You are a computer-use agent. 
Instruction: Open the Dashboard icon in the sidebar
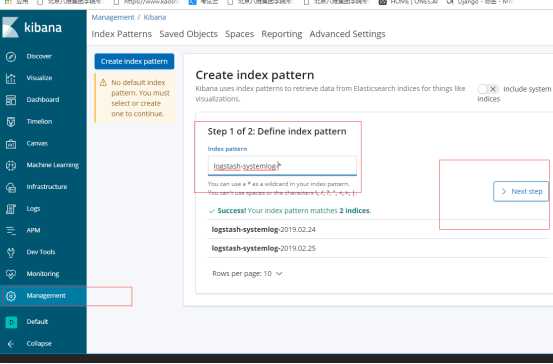pyautogui.click(x=11, y=100)
